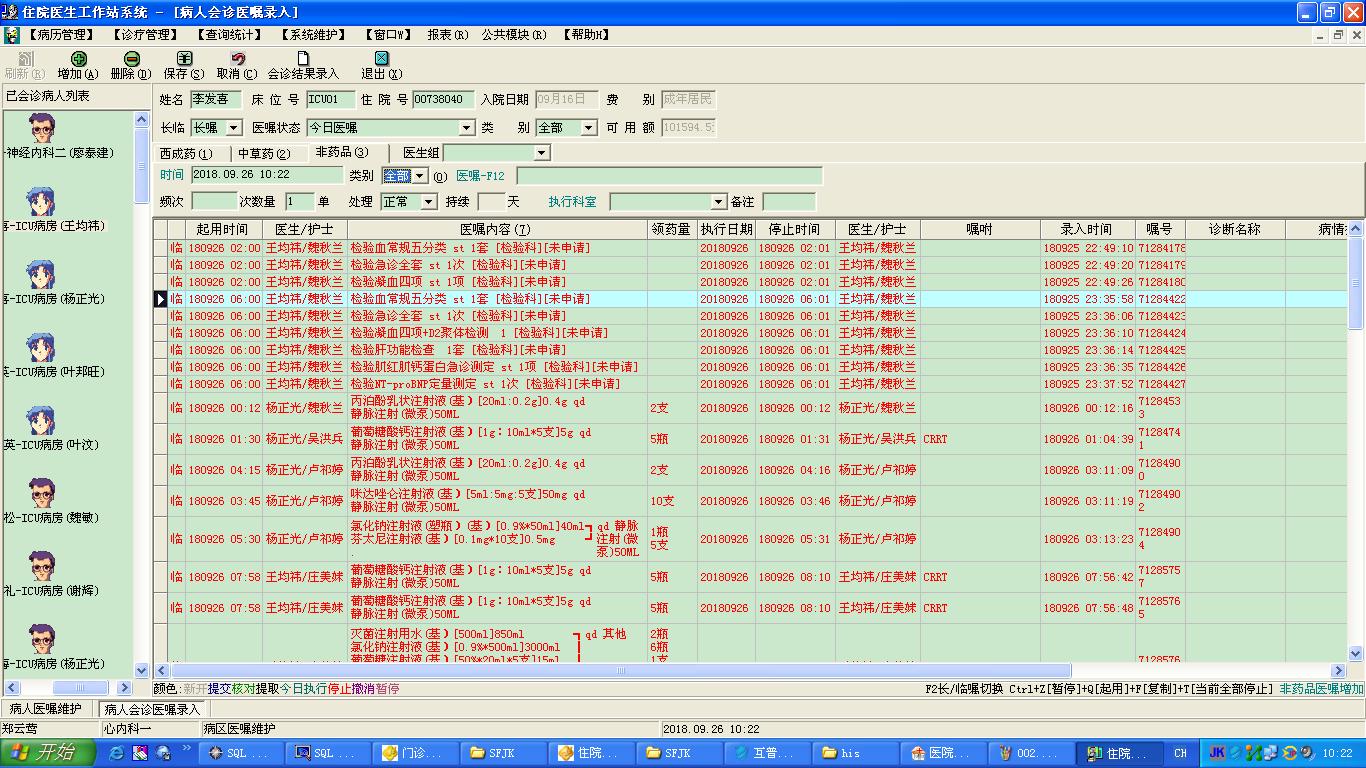Image resolution: width=1366 pixels, height=768 pixels.
Task: Open the 医嘱状态 dropdown showing 今日医嘱
Action: point(466,128)
